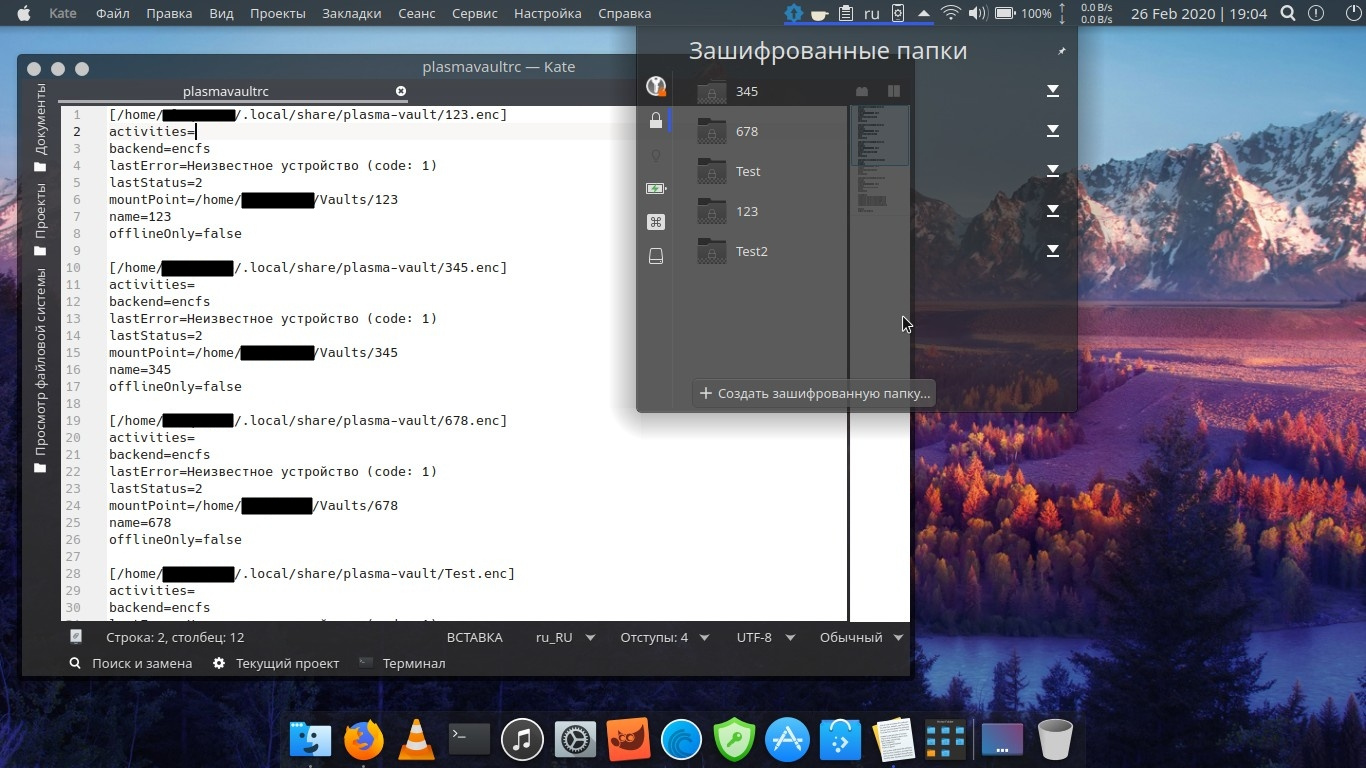Mount the 678 vault with its arrow button
Viewport: 1366px width, 768px height.
pyautogui.click(x=1053, y=131)
